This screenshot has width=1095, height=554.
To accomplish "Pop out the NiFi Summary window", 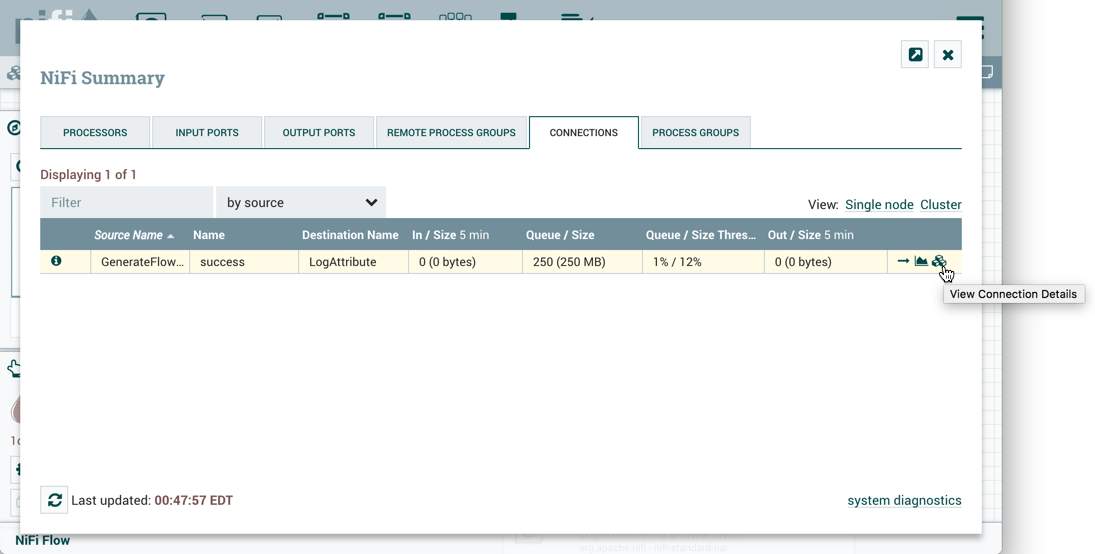I will point(915,55).
